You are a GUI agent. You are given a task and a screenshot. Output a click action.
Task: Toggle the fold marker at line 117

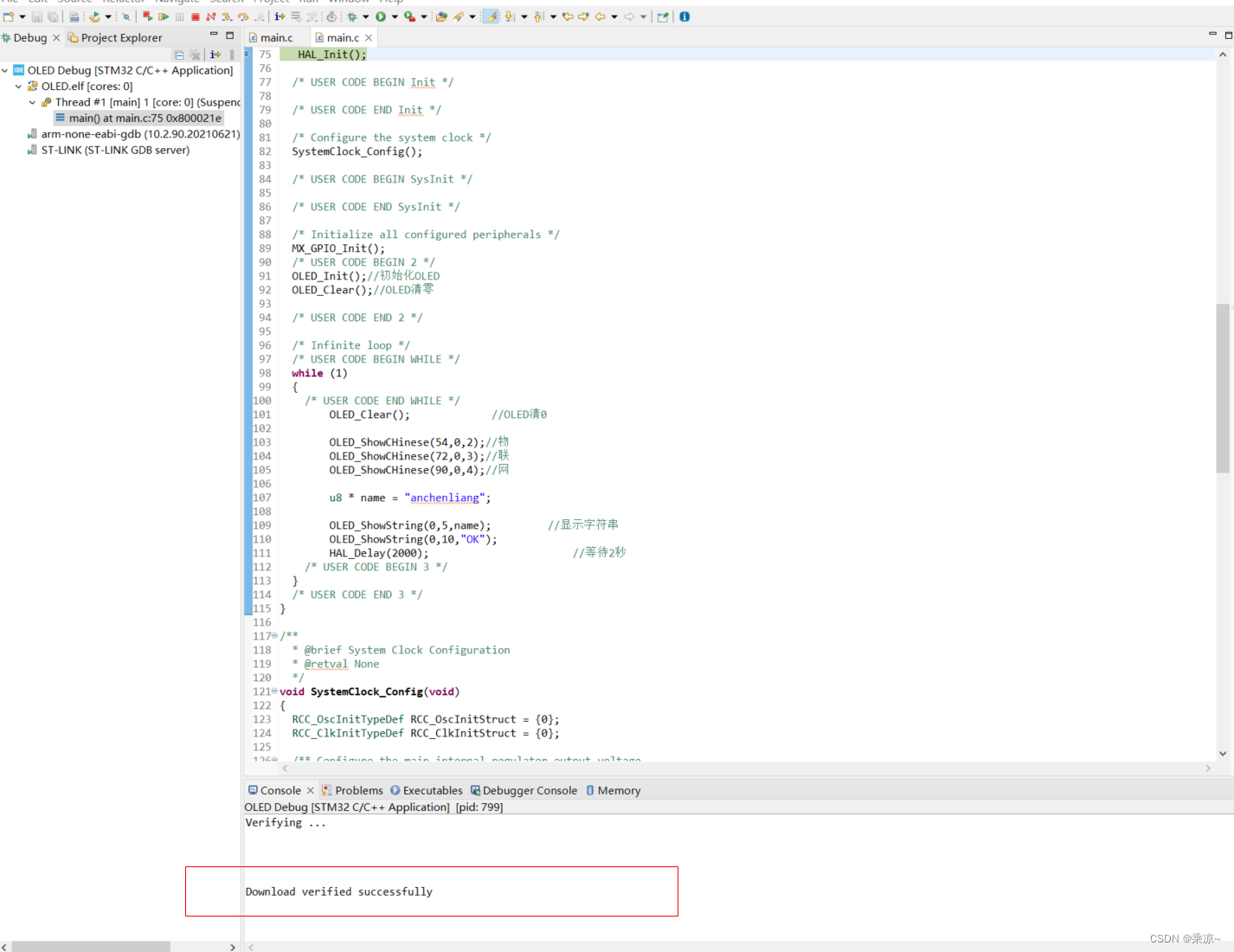(275, 636)
